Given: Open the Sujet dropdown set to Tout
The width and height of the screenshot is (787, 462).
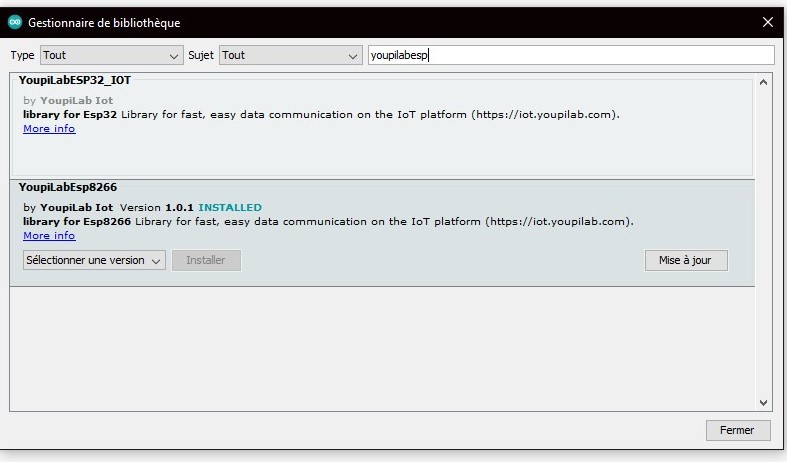Looking at the screenshot, I should coord(291,55).
